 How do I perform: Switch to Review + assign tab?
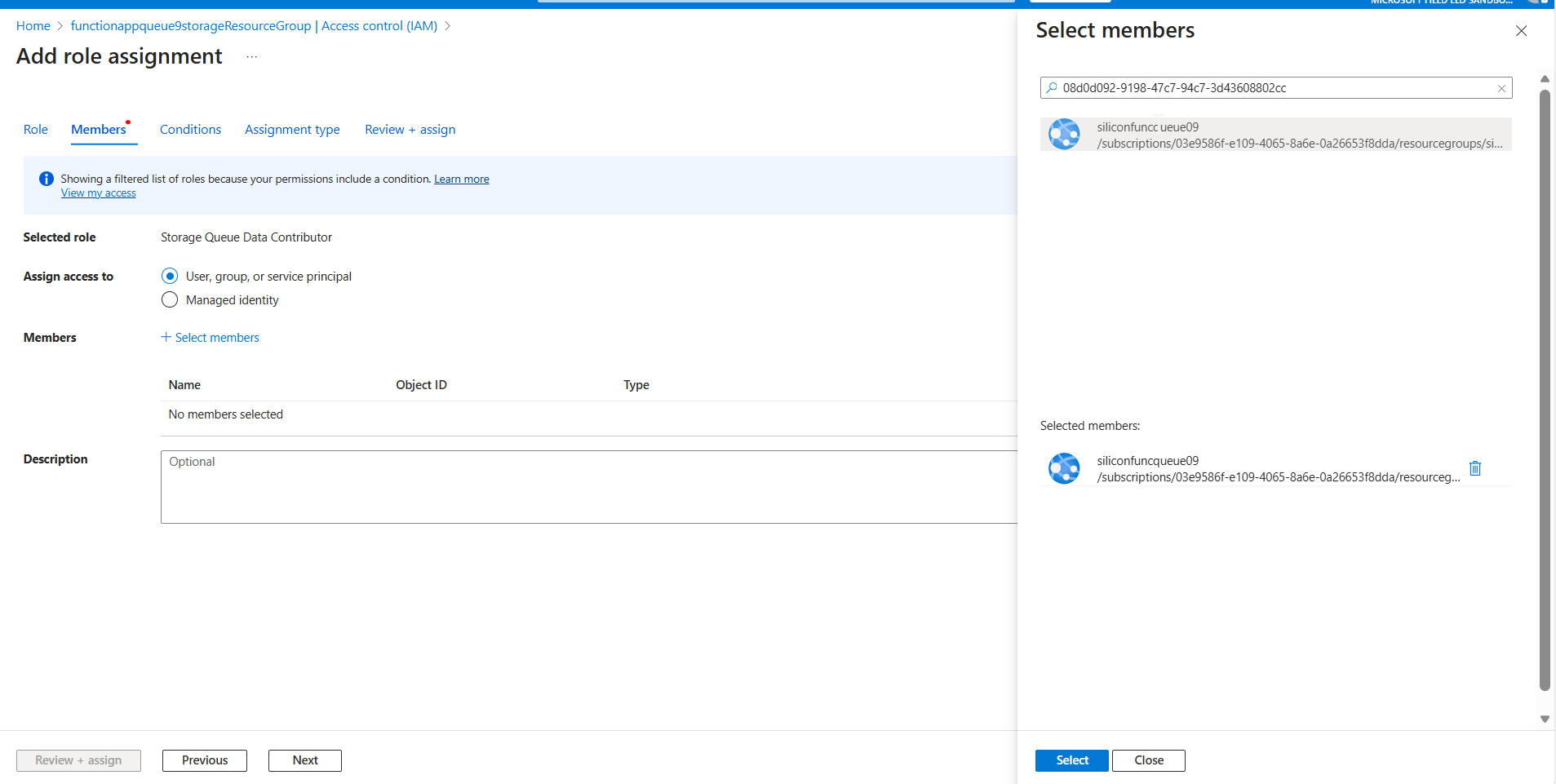410,130
